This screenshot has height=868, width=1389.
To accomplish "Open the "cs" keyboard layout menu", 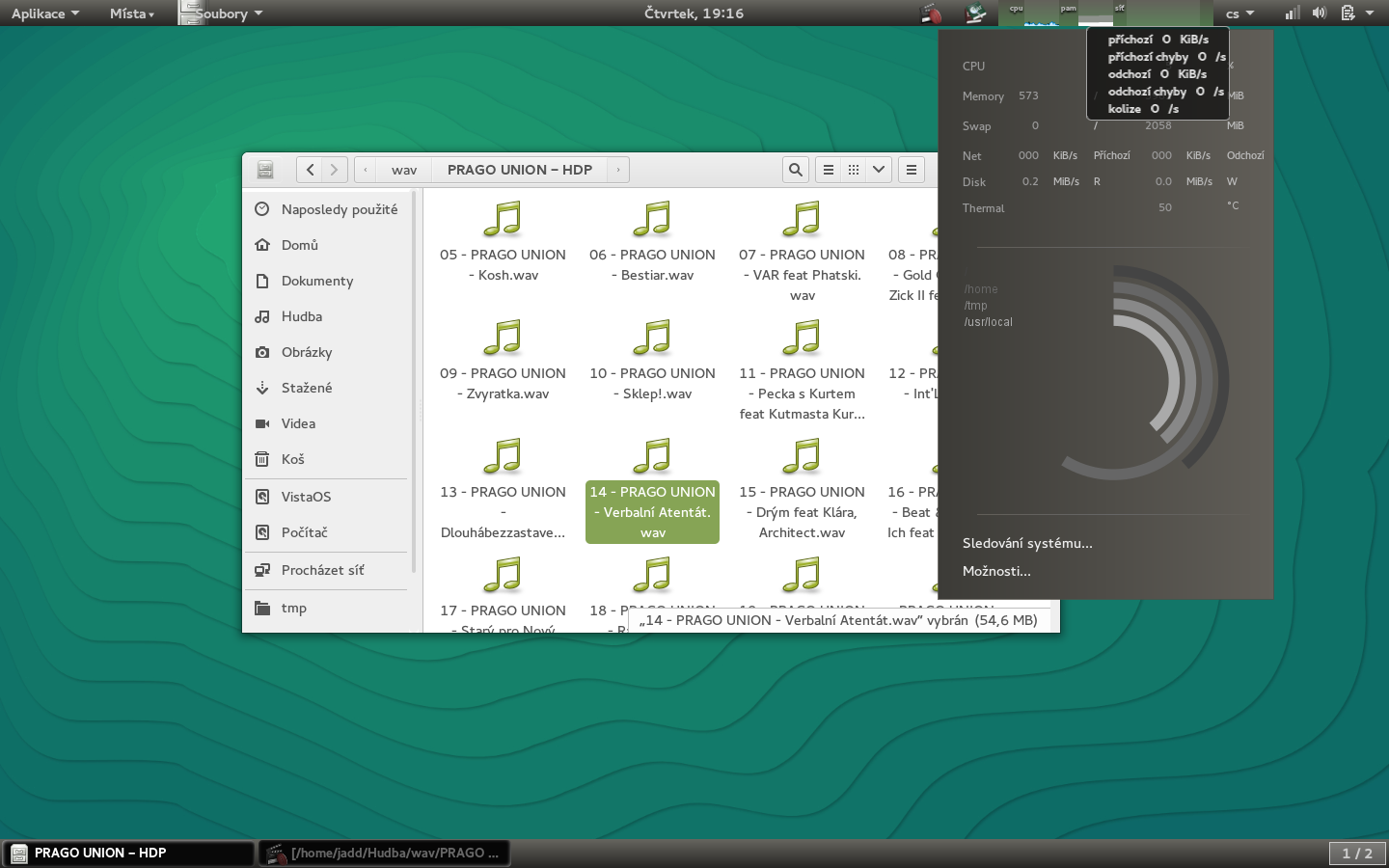I will coord(1239,14).
